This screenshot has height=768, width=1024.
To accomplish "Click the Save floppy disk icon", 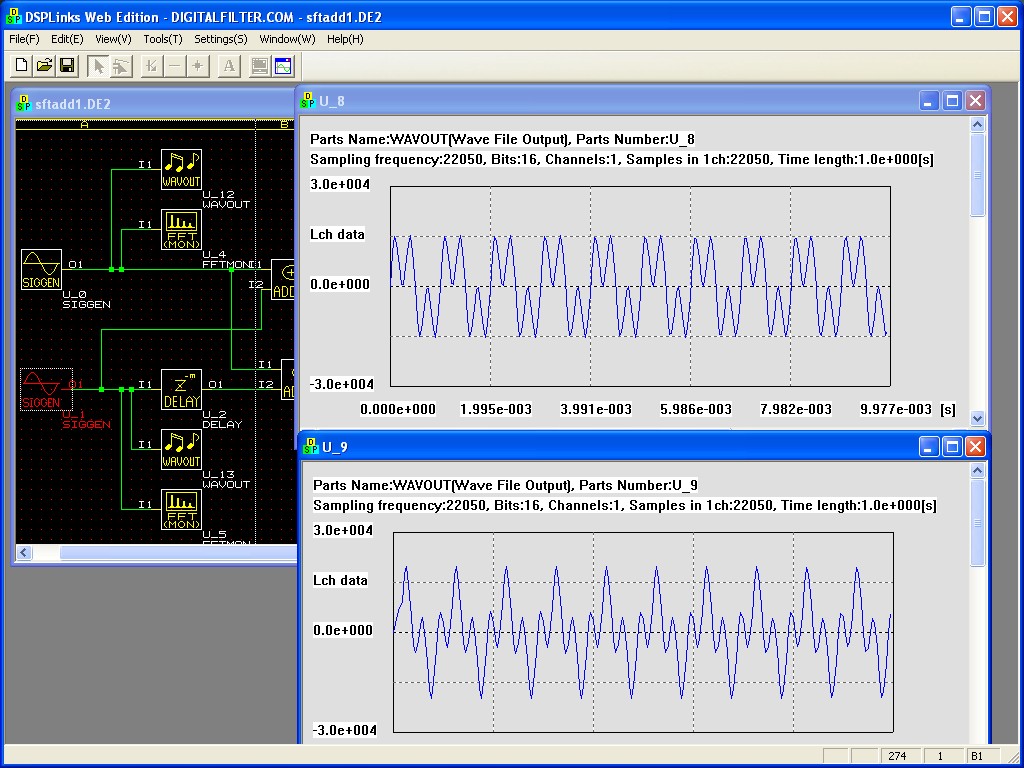I will coord(67,66).
